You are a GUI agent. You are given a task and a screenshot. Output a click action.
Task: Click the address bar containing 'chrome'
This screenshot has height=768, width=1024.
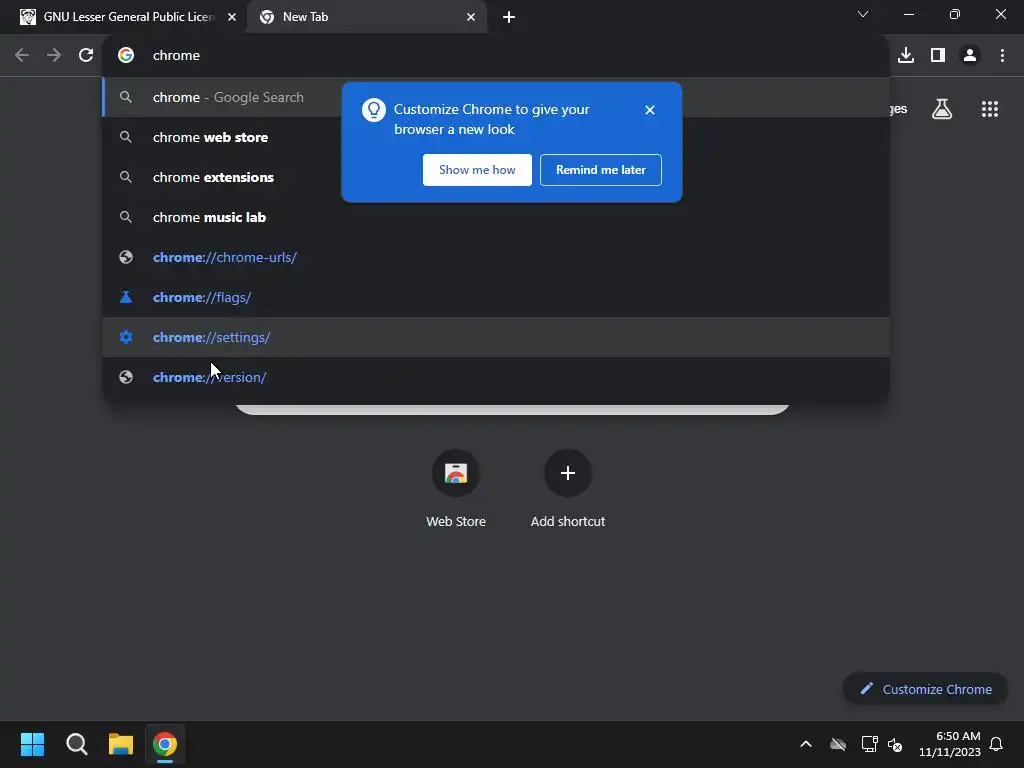click(x=496, y=56)
